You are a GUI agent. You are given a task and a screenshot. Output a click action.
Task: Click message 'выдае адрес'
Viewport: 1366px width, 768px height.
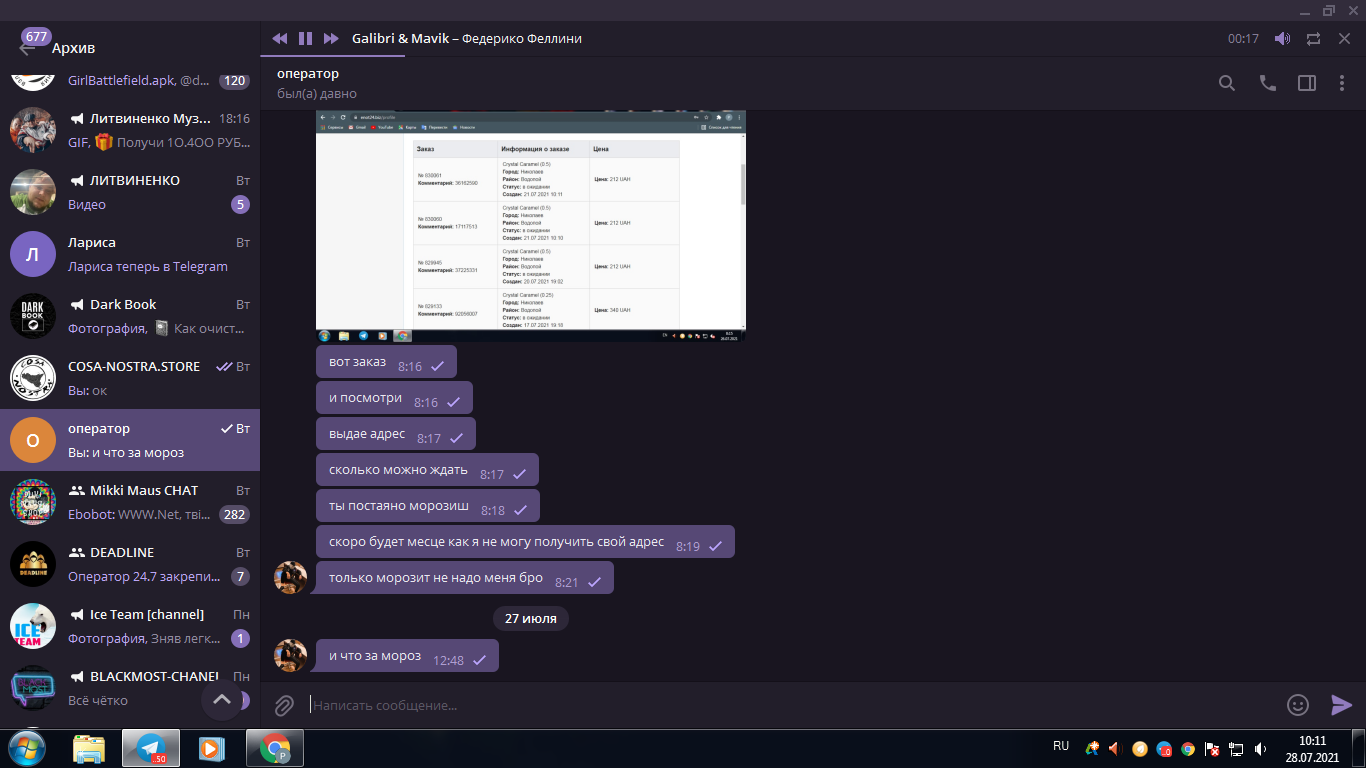click(396, 434)
